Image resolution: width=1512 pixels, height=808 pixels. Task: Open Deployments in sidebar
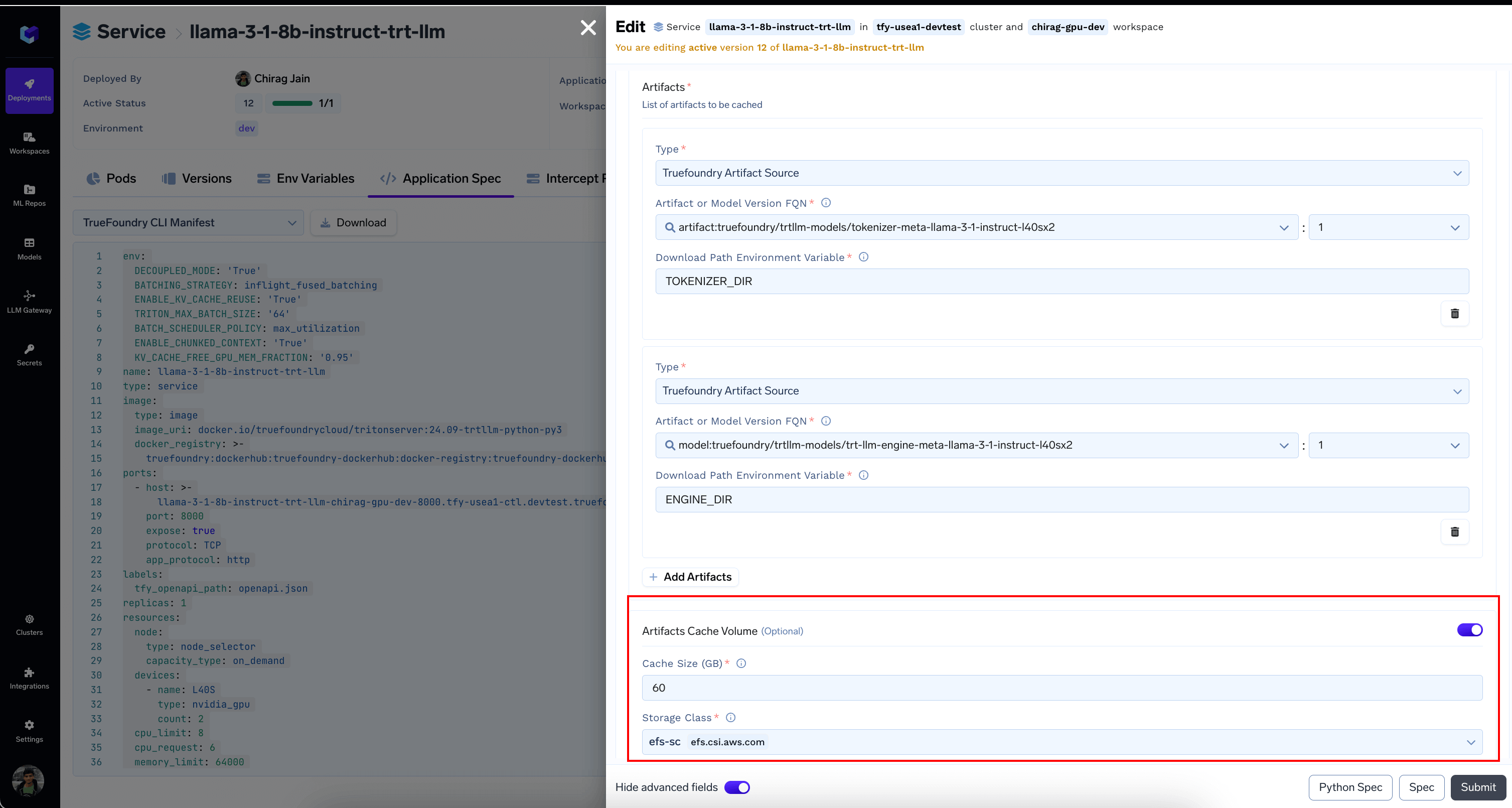[30, 90]
